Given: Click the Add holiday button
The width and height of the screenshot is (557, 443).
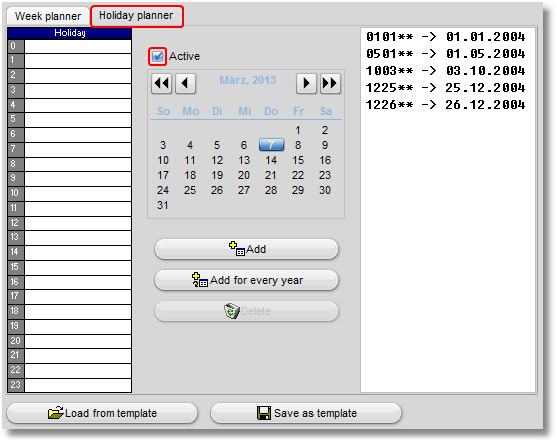Looking at the screenshot, I should pos(246,249).
